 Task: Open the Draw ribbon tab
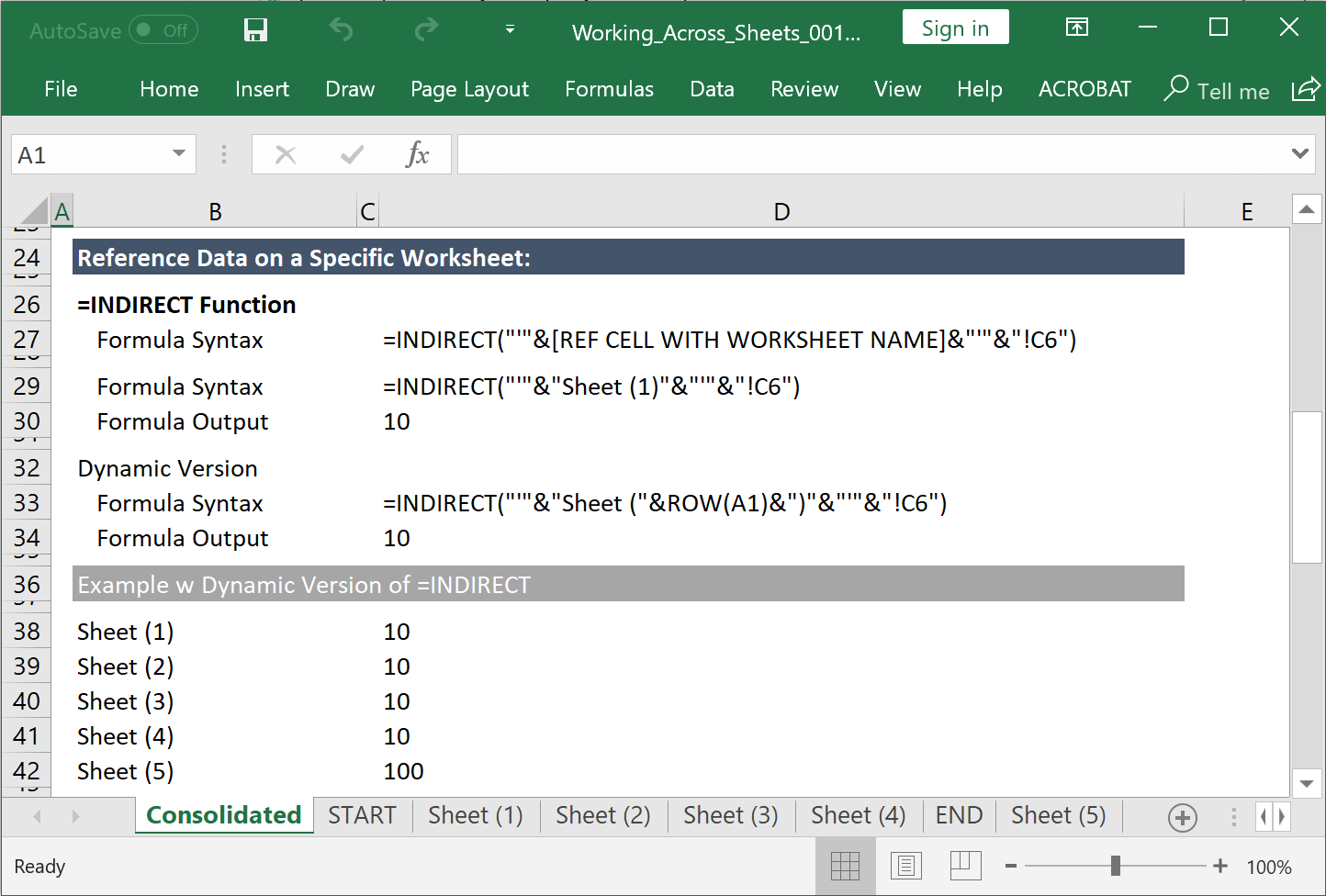click(x=350, y=89)
